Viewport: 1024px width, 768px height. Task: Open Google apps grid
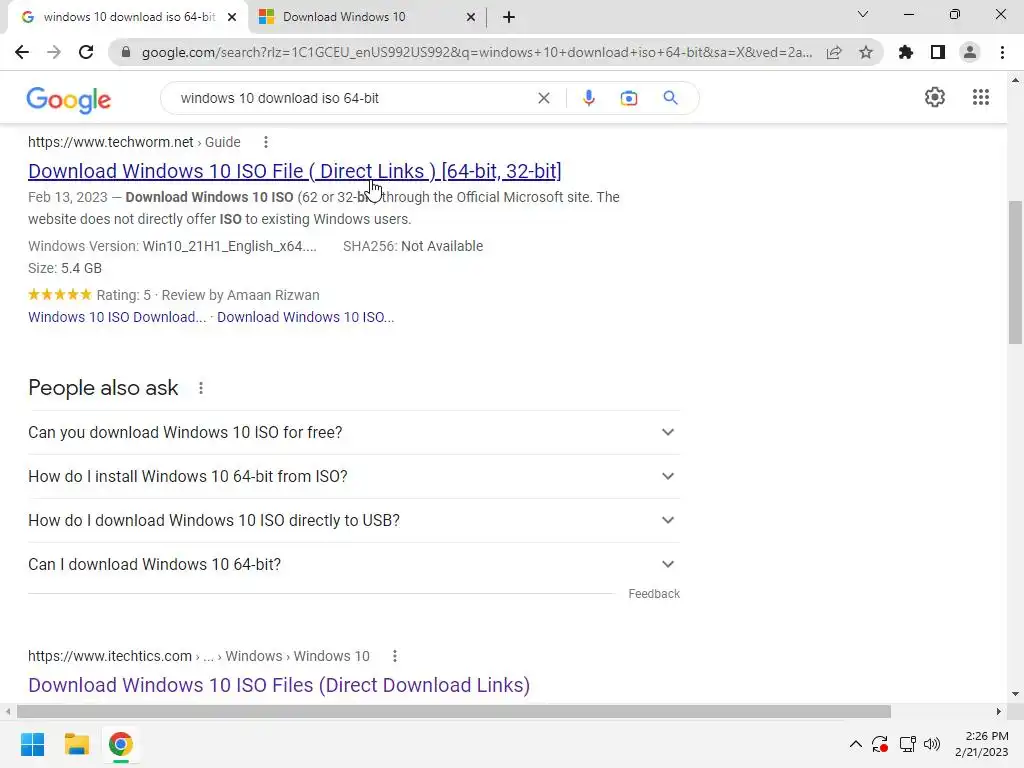click(x=981, y=97)
